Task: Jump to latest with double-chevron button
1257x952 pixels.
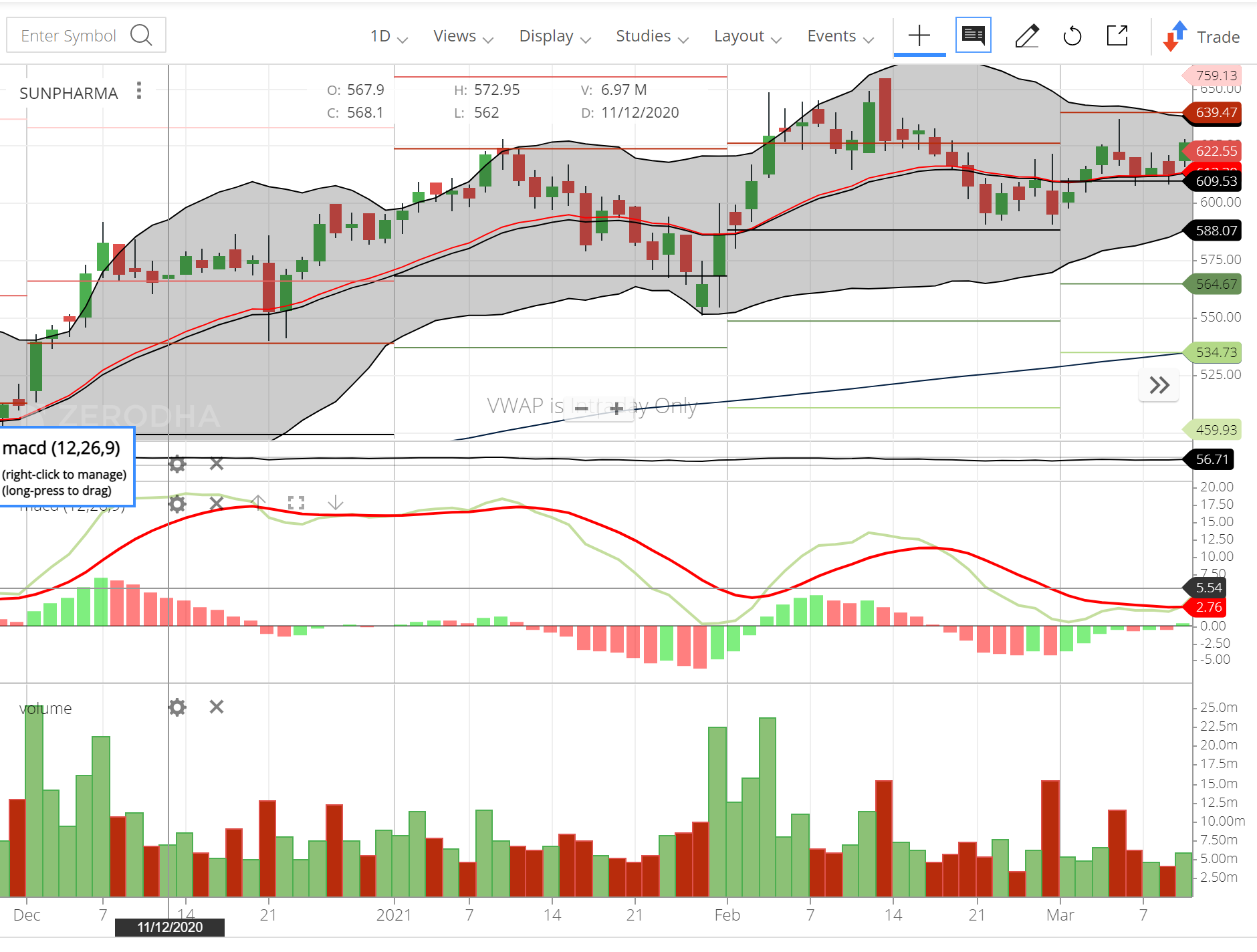Action: [1159, 385]
